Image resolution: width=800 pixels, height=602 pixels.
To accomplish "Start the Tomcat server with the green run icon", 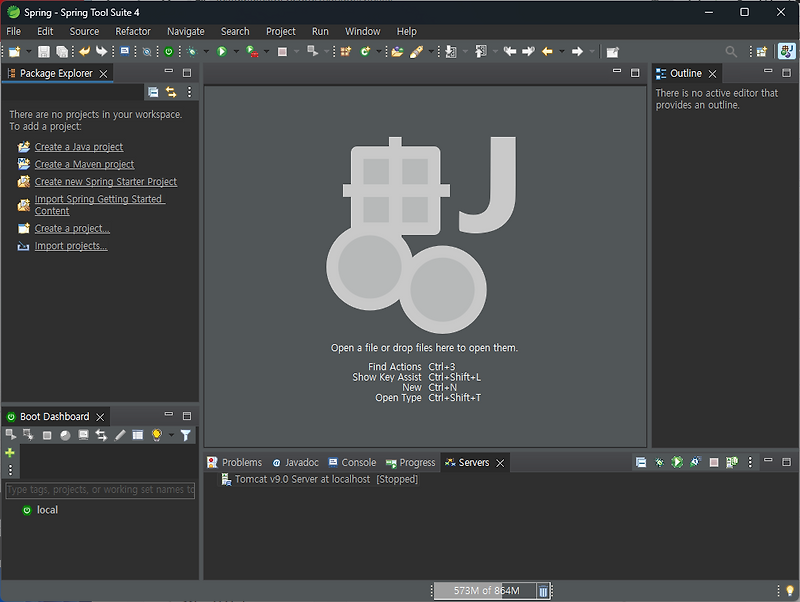I will [x=677, y=463].
